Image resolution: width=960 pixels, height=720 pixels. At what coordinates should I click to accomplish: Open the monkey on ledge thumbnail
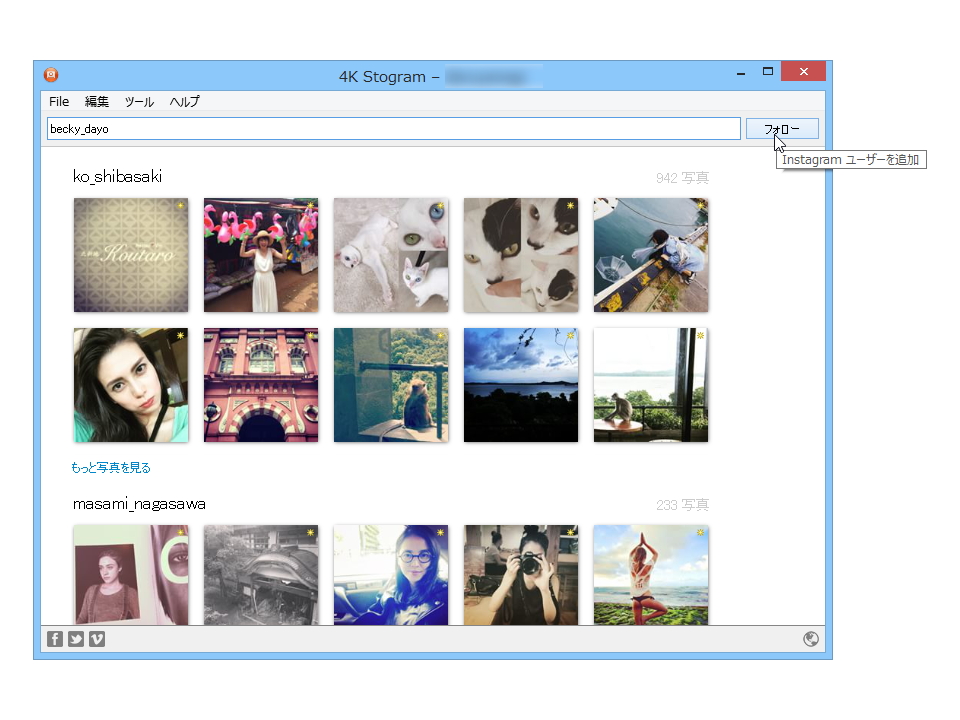click(x=391, y=385)
